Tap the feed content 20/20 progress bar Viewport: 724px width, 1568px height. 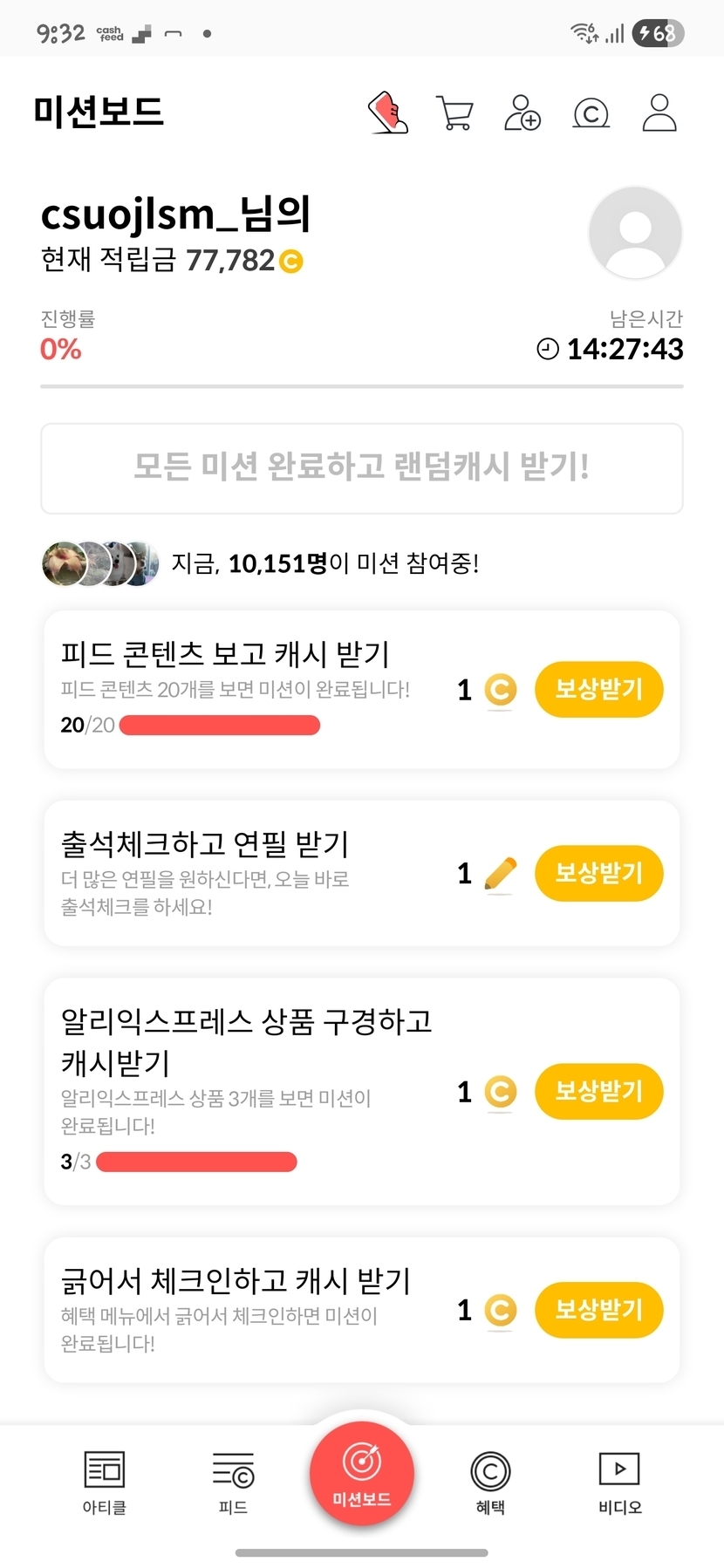(220, 726)
